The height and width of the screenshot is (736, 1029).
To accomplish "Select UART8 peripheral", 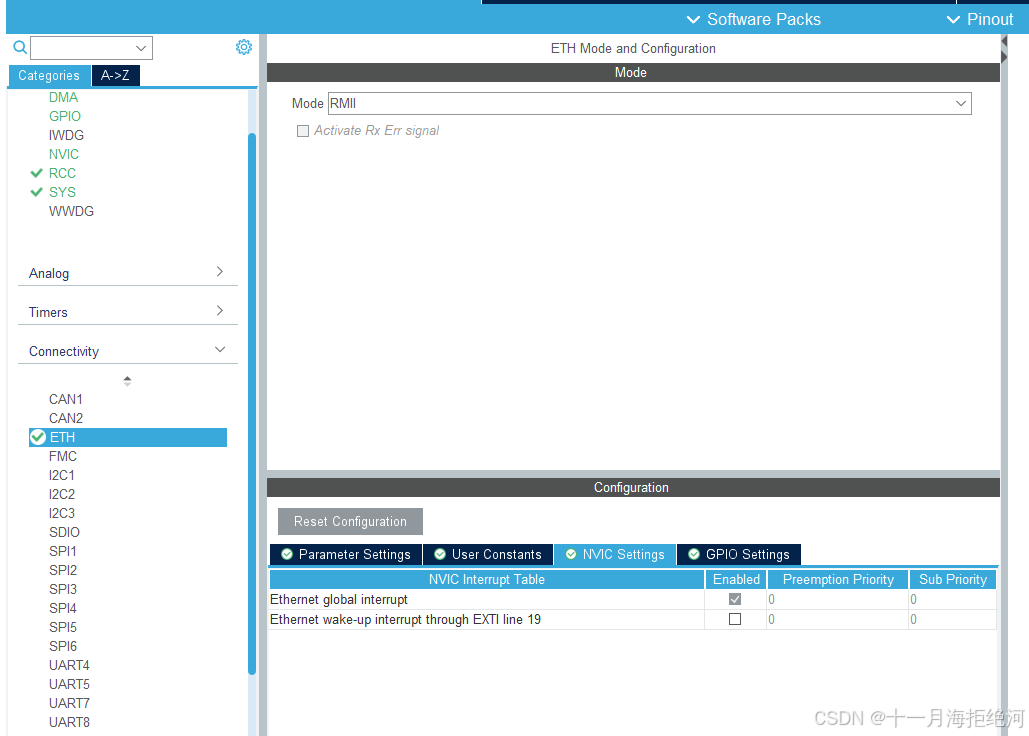I will tap(69, 722).
